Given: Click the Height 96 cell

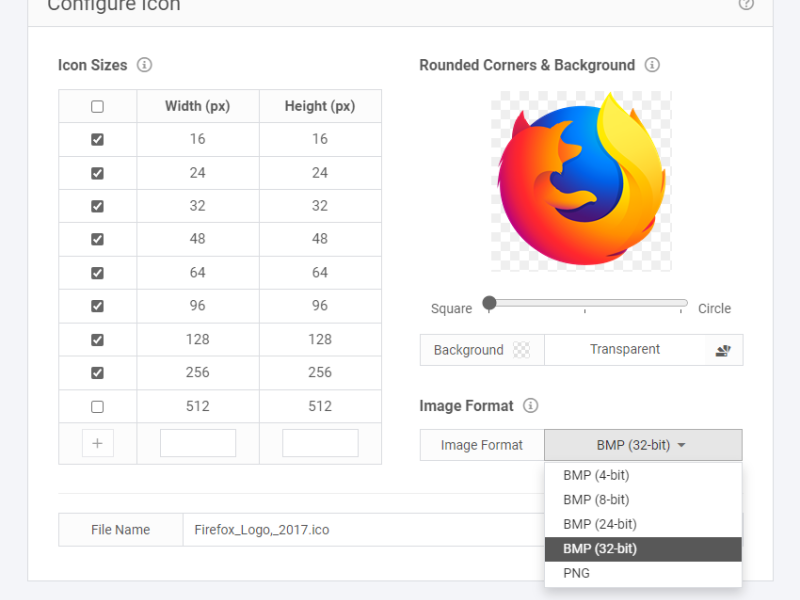Looking at the screenshot, I should 320,306.
